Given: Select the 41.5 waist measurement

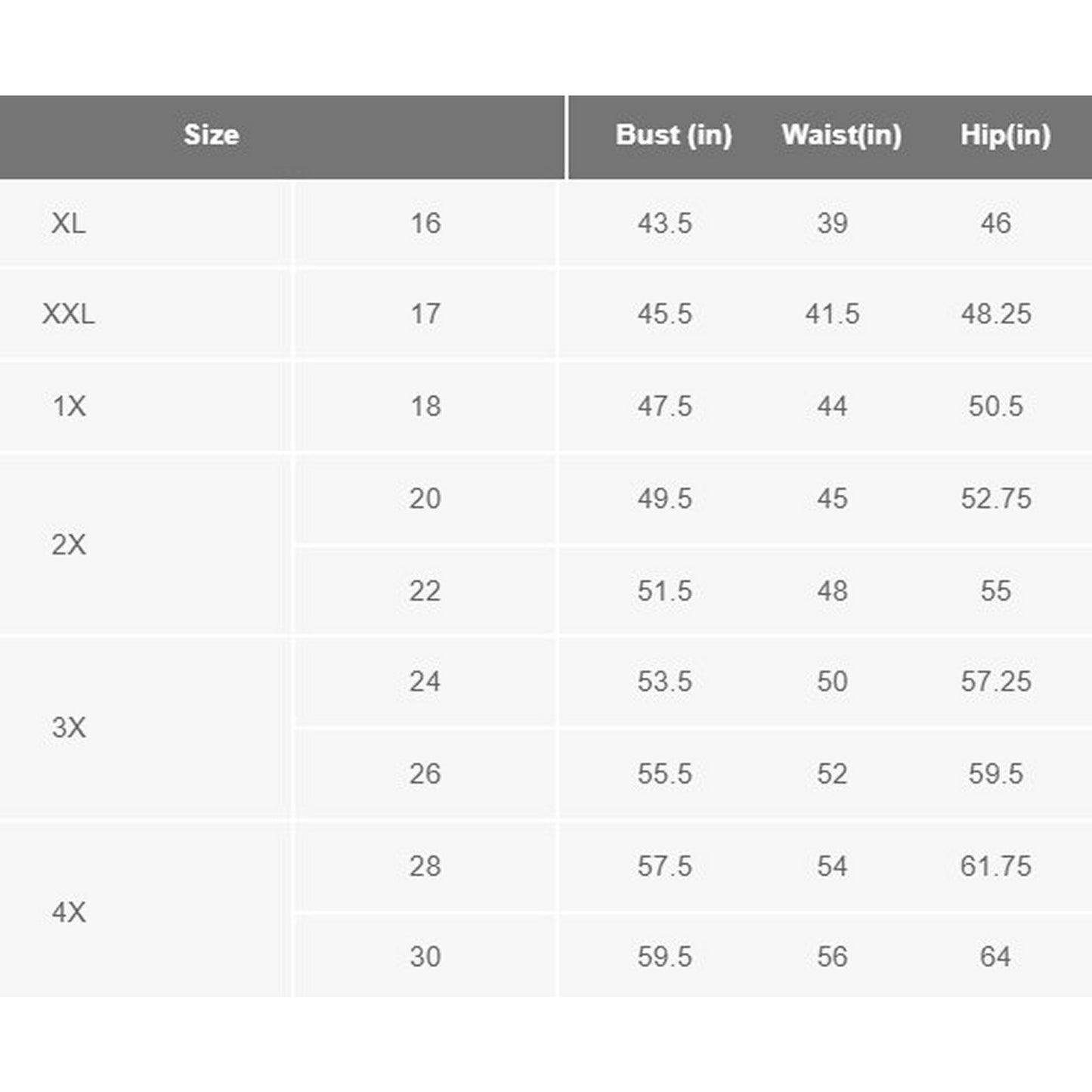Looking at the screenshot, I should coord(832,314).
